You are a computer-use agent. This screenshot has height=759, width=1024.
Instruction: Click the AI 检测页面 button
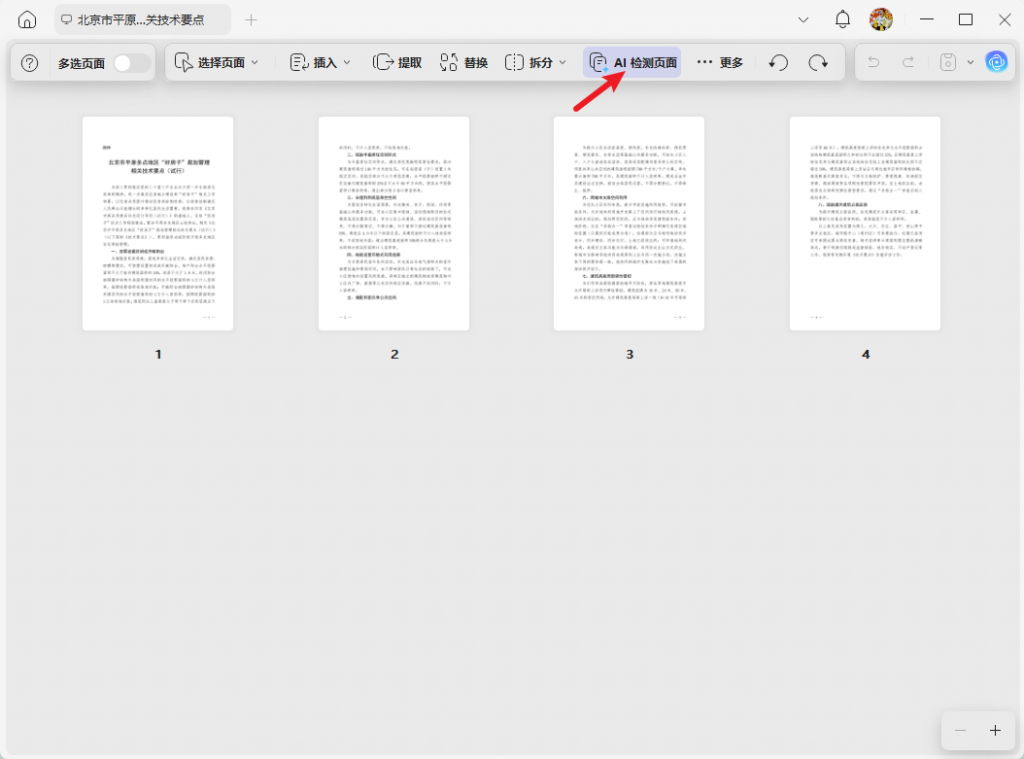coord(633,63)
